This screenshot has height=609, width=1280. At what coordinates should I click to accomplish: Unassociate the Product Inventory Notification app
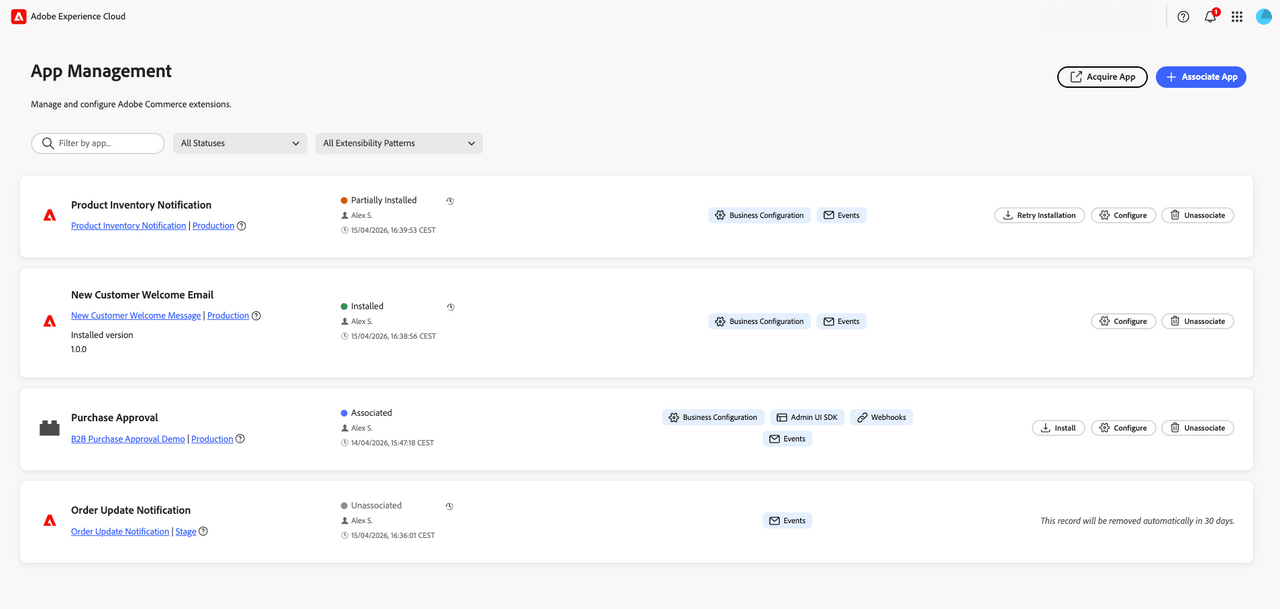[1197, 215]
